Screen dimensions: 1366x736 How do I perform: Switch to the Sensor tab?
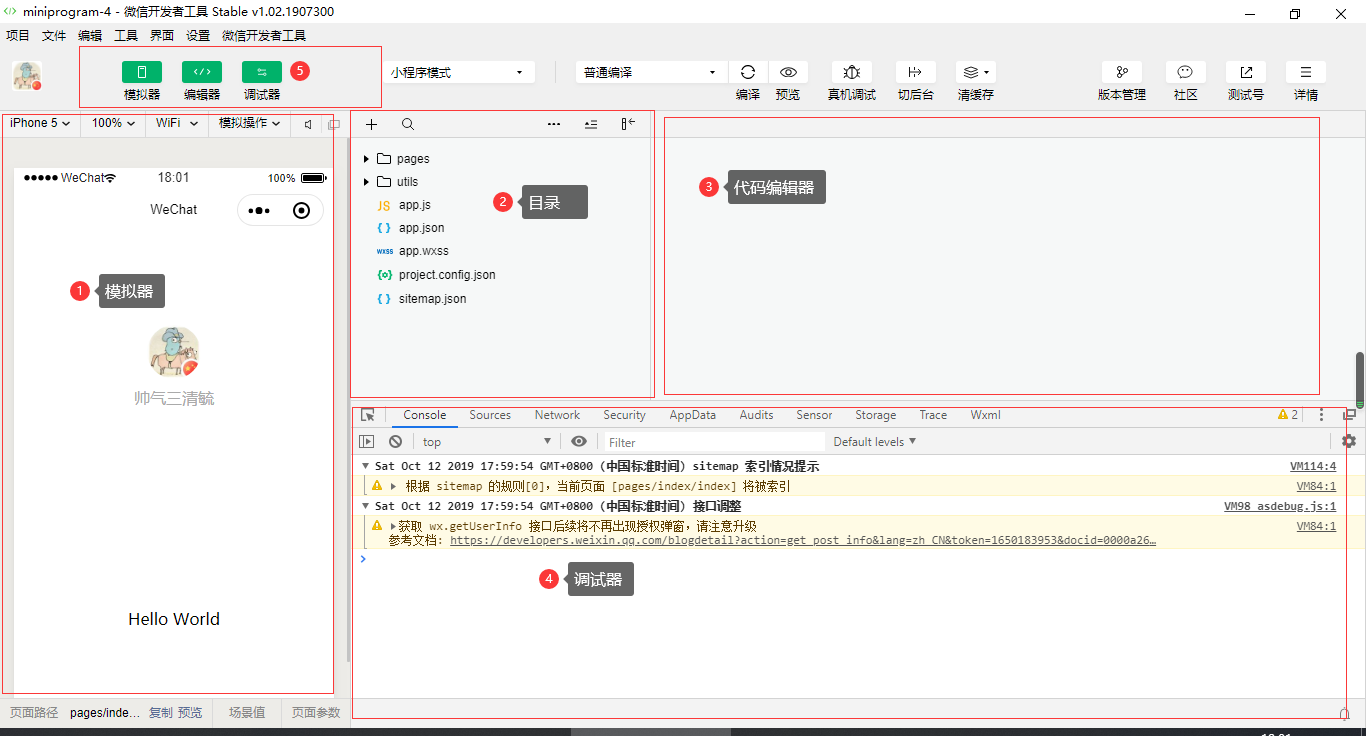(x=814, y=415)
